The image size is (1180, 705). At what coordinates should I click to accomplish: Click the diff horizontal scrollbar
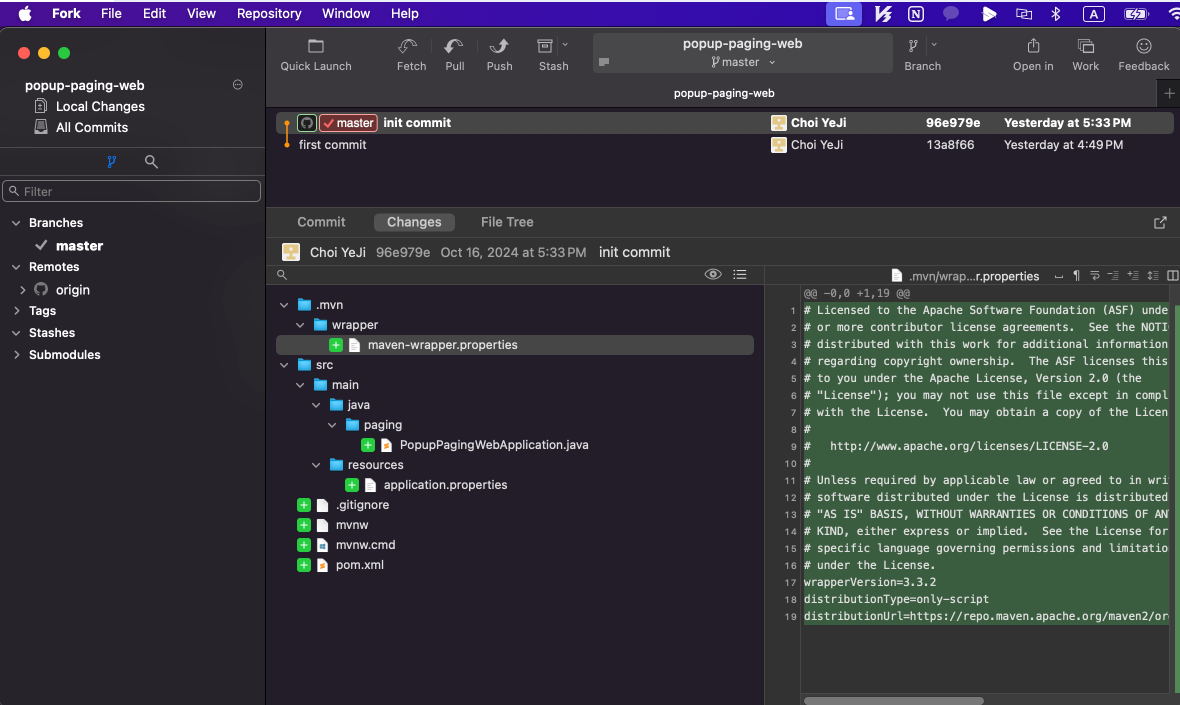pyautogui.click(x=893, y=700)
